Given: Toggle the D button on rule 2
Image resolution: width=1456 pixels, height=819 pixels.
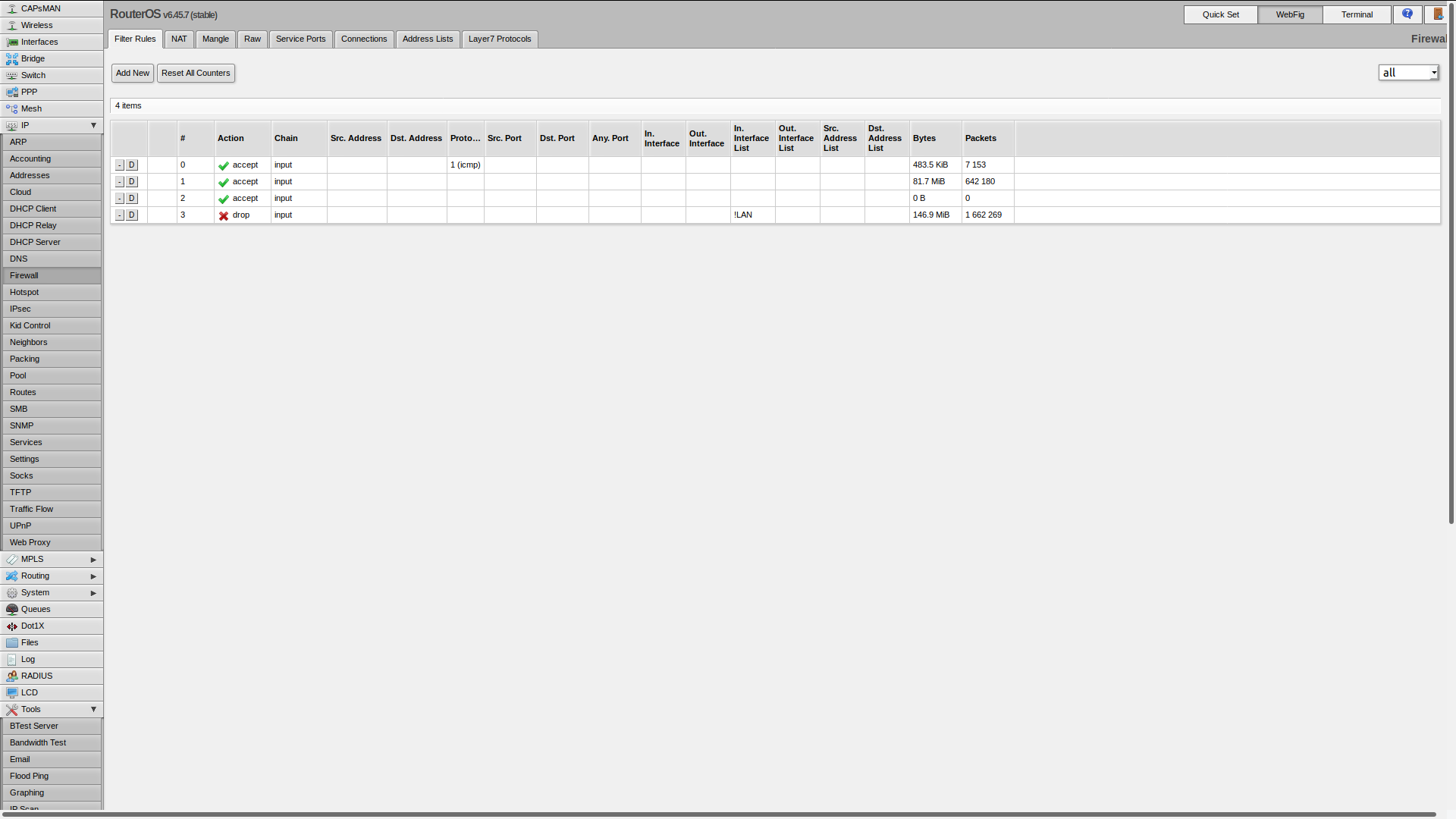Looking at the screenshot, I should pos(132,198).
